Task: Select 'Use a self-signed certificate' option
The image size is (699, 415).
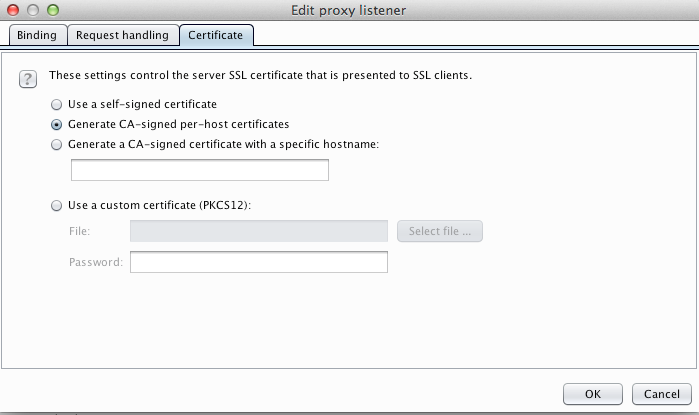Action: pos(57,104)
